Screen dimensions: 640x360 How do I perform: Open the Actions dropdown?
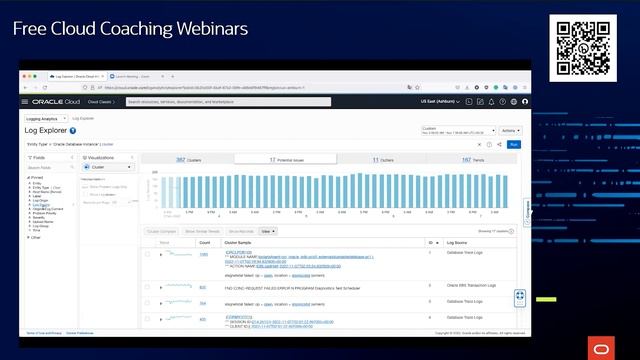point(511,131)
